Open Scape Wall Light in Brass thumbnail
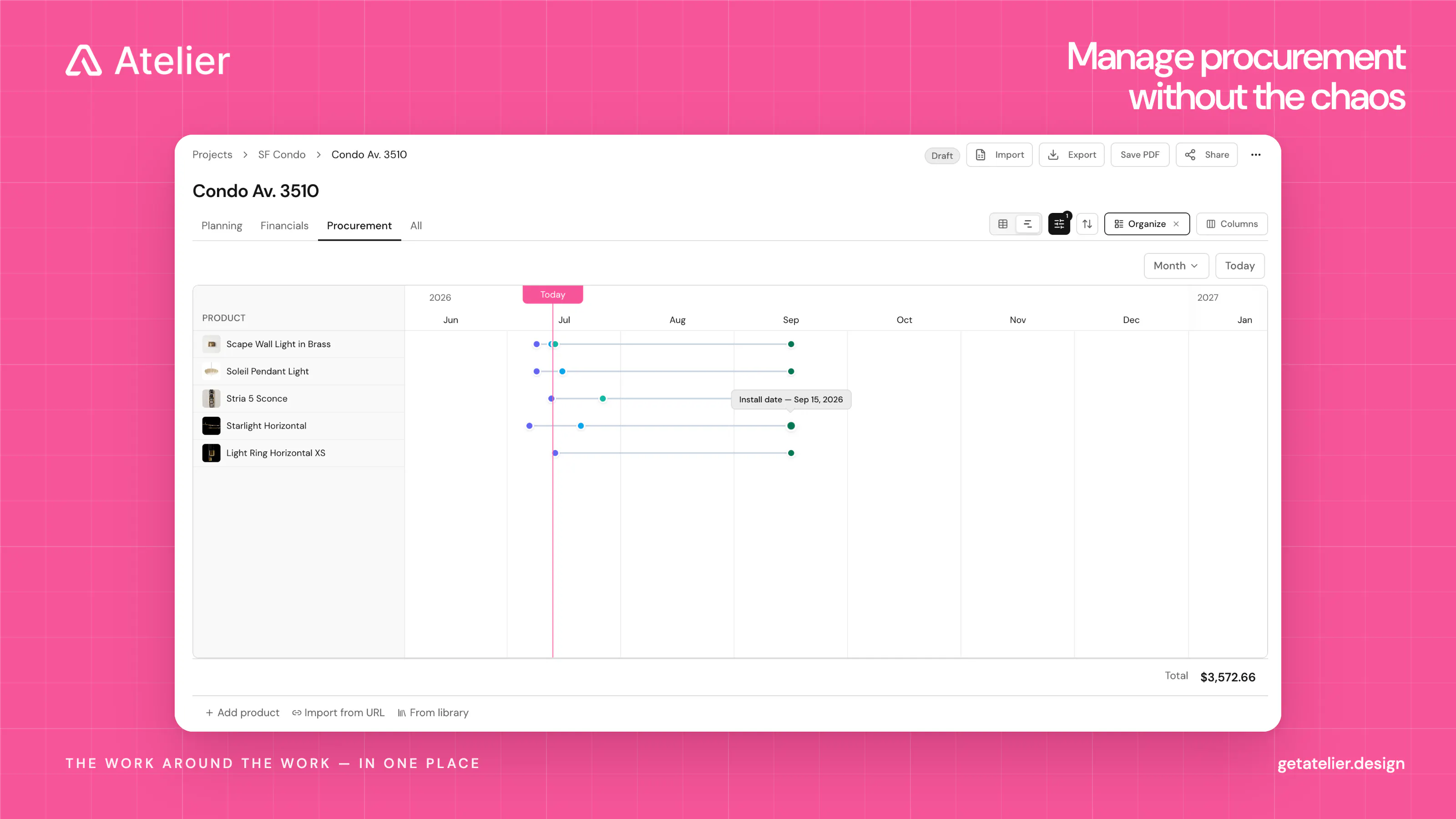The width and height of the screenshot is (1456, 819). point(212,344)
